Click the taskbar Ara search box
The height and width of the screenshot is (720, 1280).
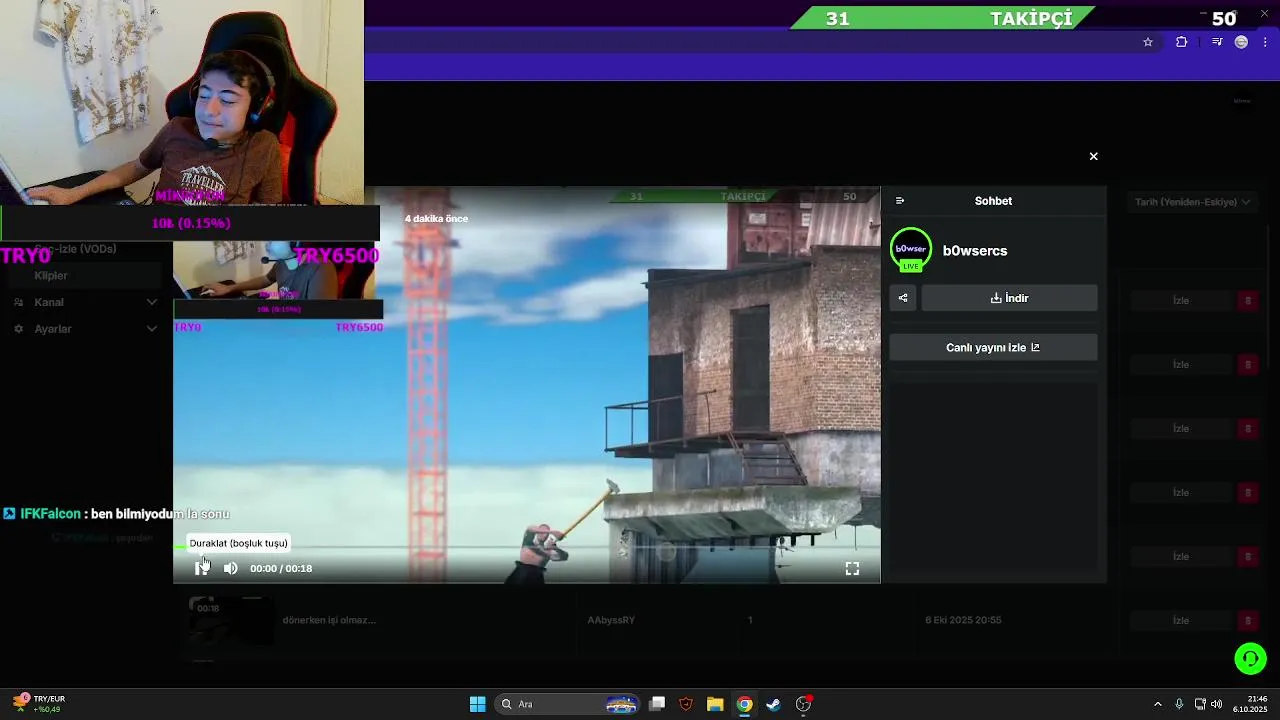coord(568,704)
